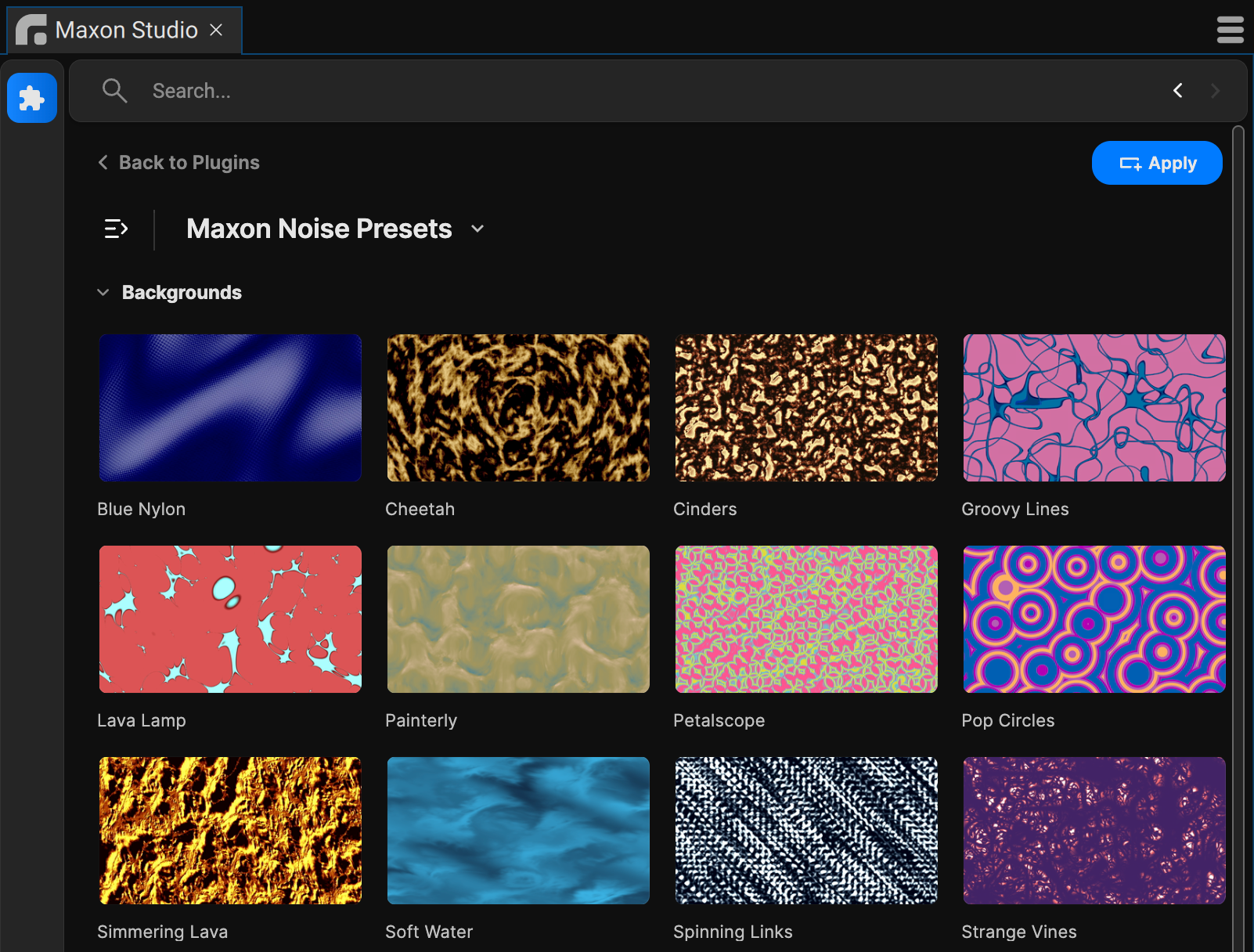Go back to Plugins
Screen dimensions: 1254x952
(178, 162)
